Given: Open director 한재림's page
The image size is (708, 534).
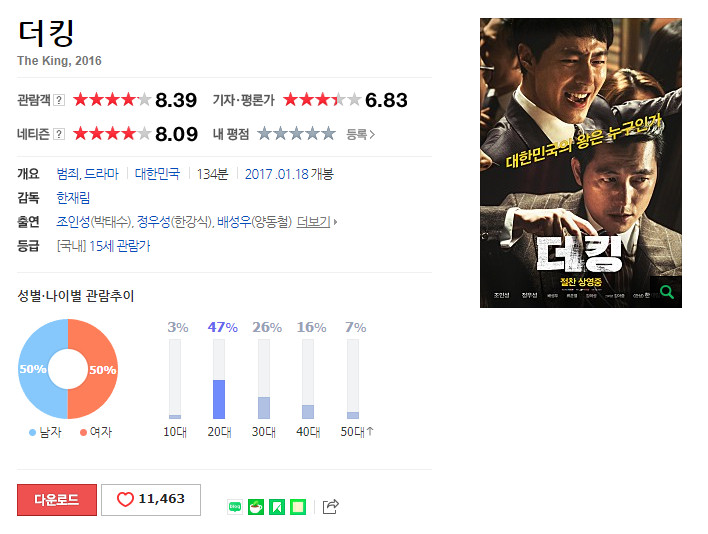Looking at the screenshot, I should pos(73,198).
